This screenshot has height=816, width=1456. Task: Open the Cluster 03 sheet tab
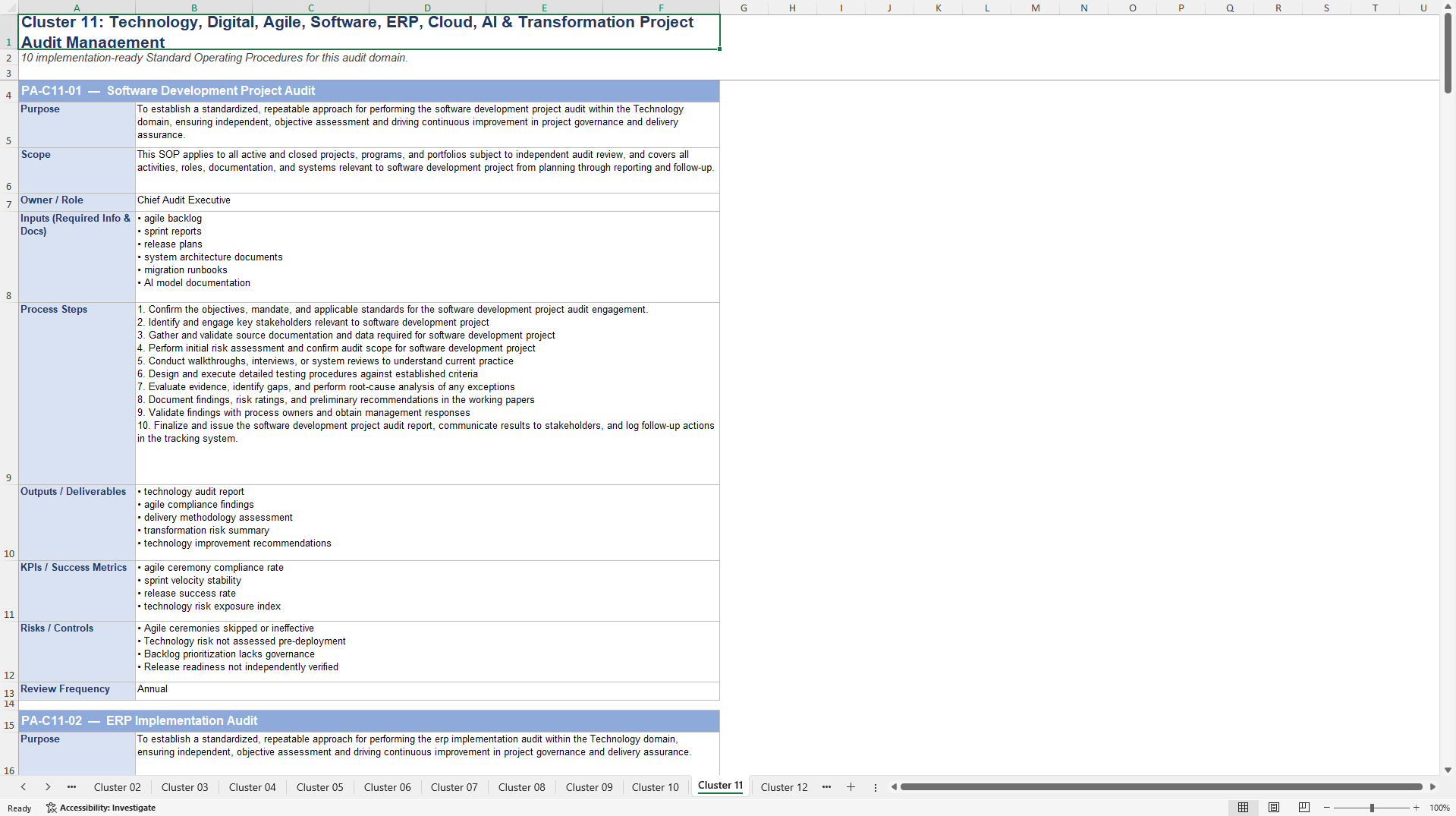(x=184, y=787)
